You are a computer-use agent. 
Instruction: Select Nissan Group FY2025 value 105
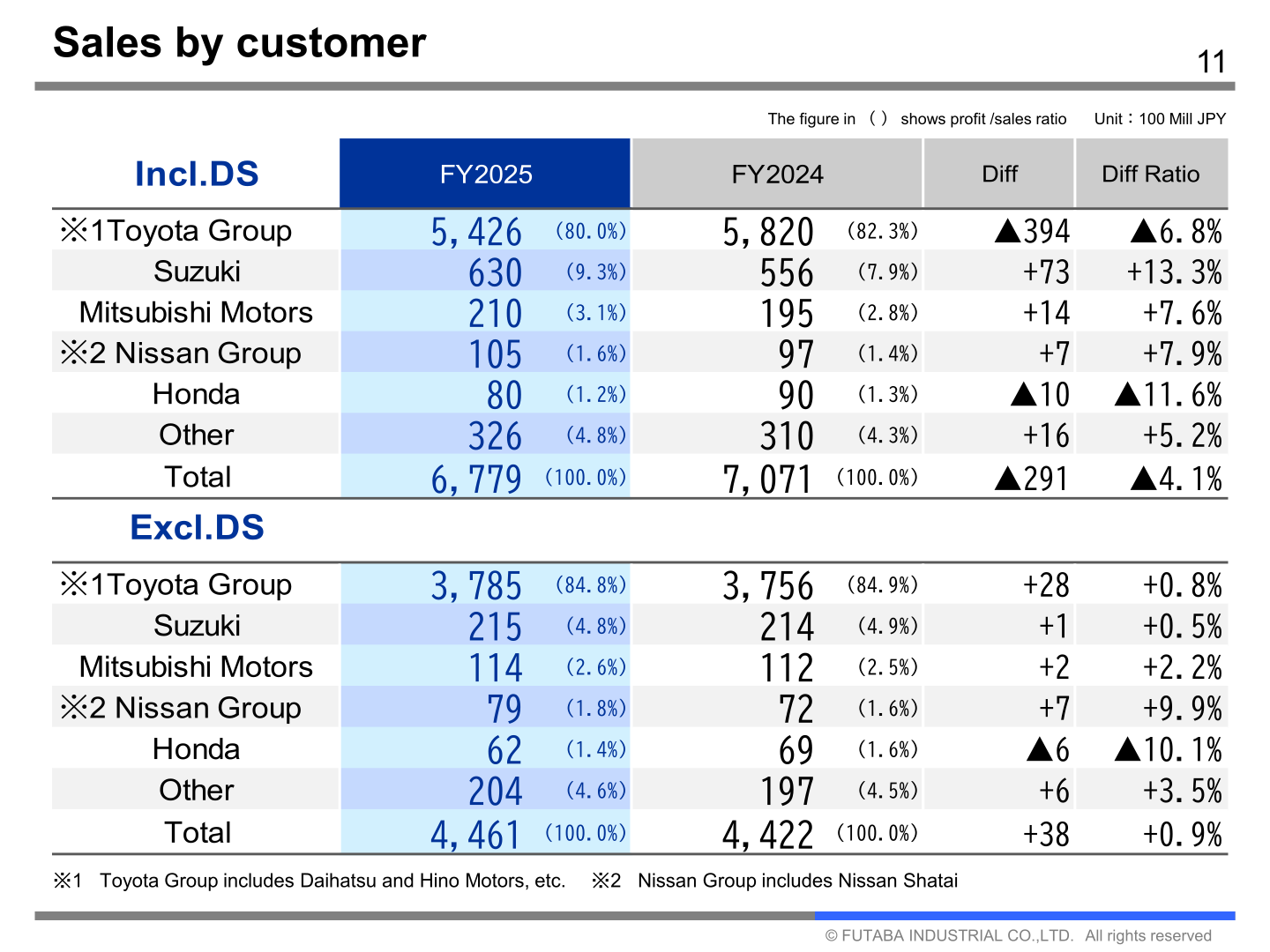495,354
